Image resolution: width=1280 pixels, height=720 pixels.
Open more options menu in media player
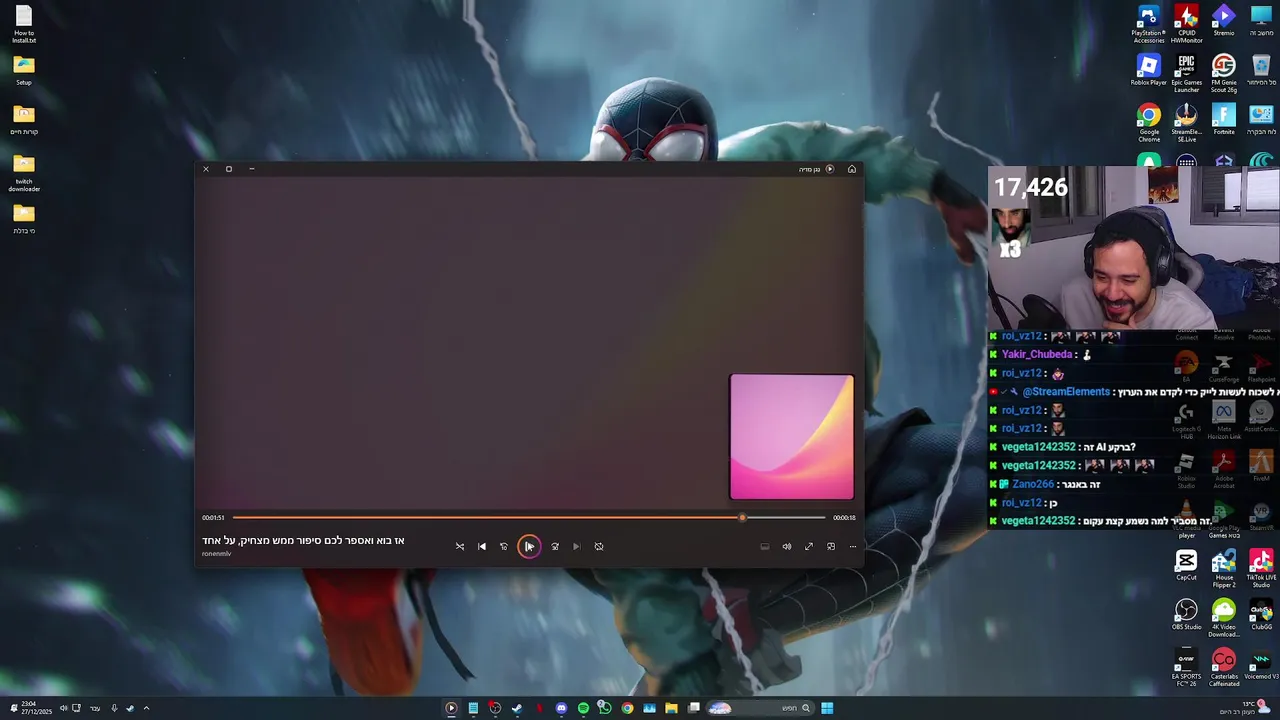(x=853, y=546)
